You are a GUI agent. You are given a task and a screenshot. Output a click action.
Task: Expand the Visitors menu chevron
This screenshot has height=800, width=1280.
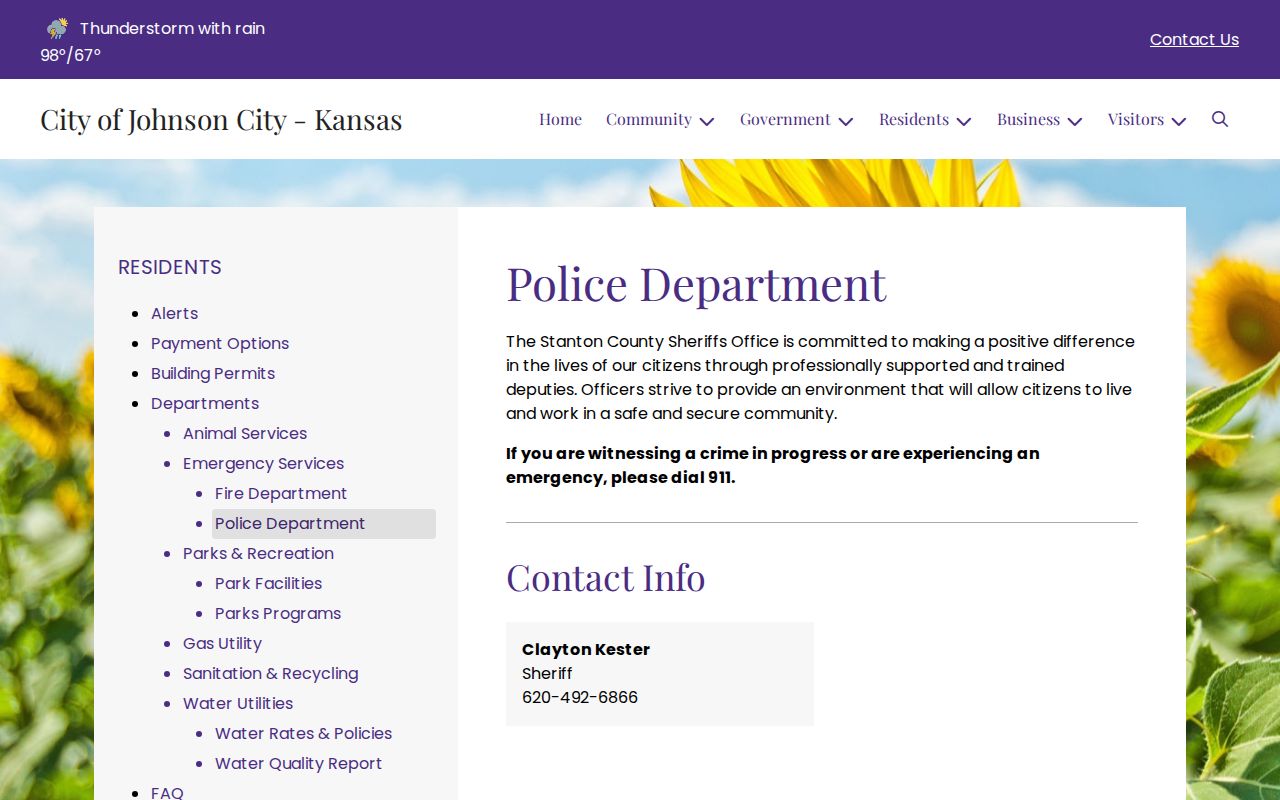pyautogui.click(x=1179, y=121)
